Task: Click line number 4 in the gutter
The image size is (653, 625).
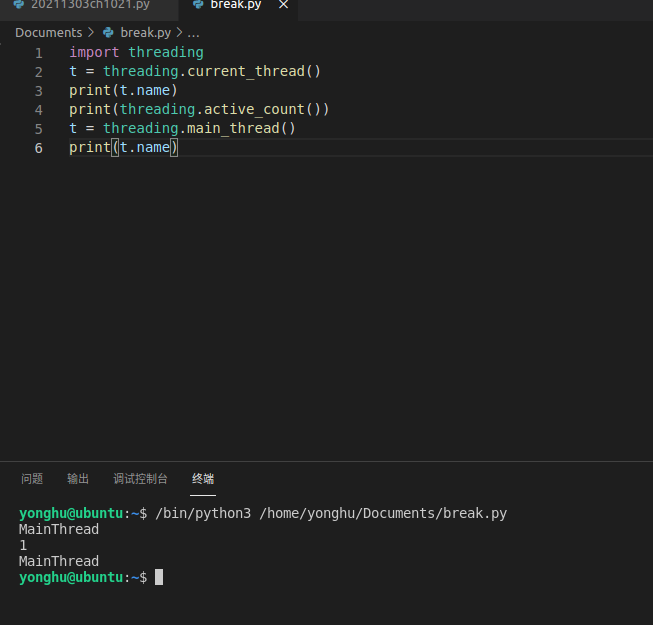Action: point(39,110)
